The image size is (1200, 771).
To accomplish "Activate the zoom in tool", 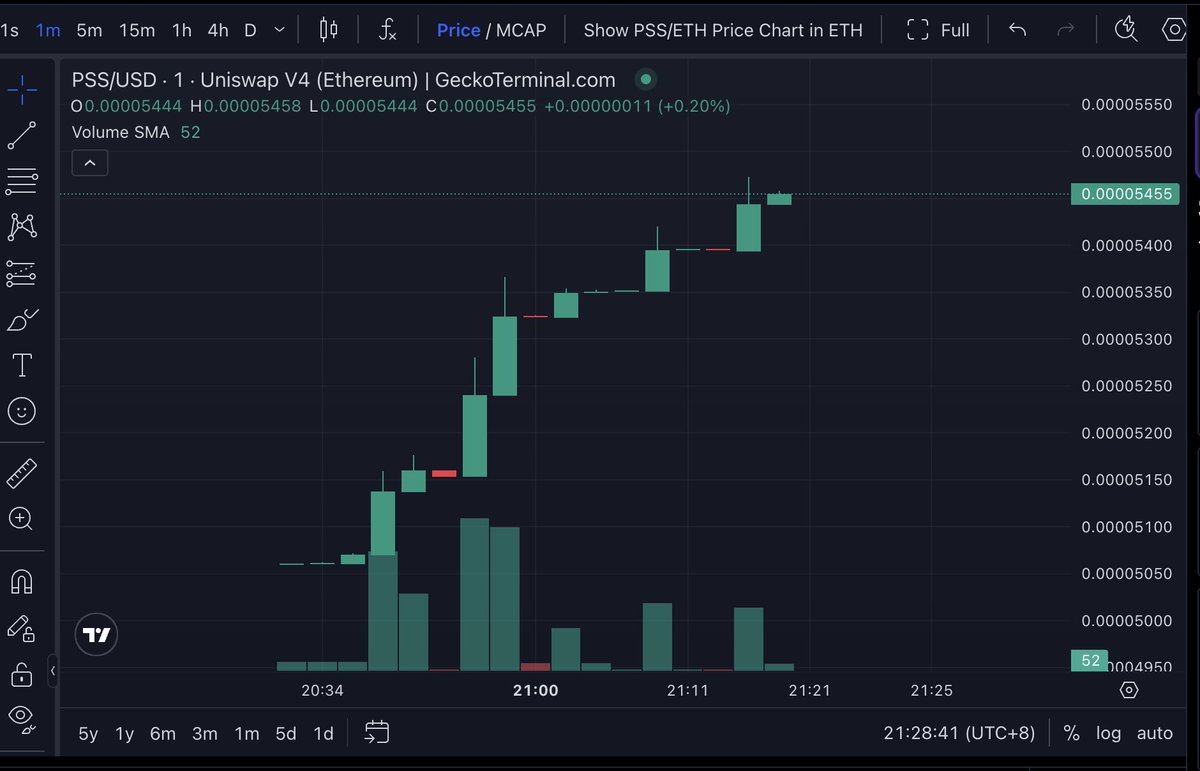I will click(22, 518).
